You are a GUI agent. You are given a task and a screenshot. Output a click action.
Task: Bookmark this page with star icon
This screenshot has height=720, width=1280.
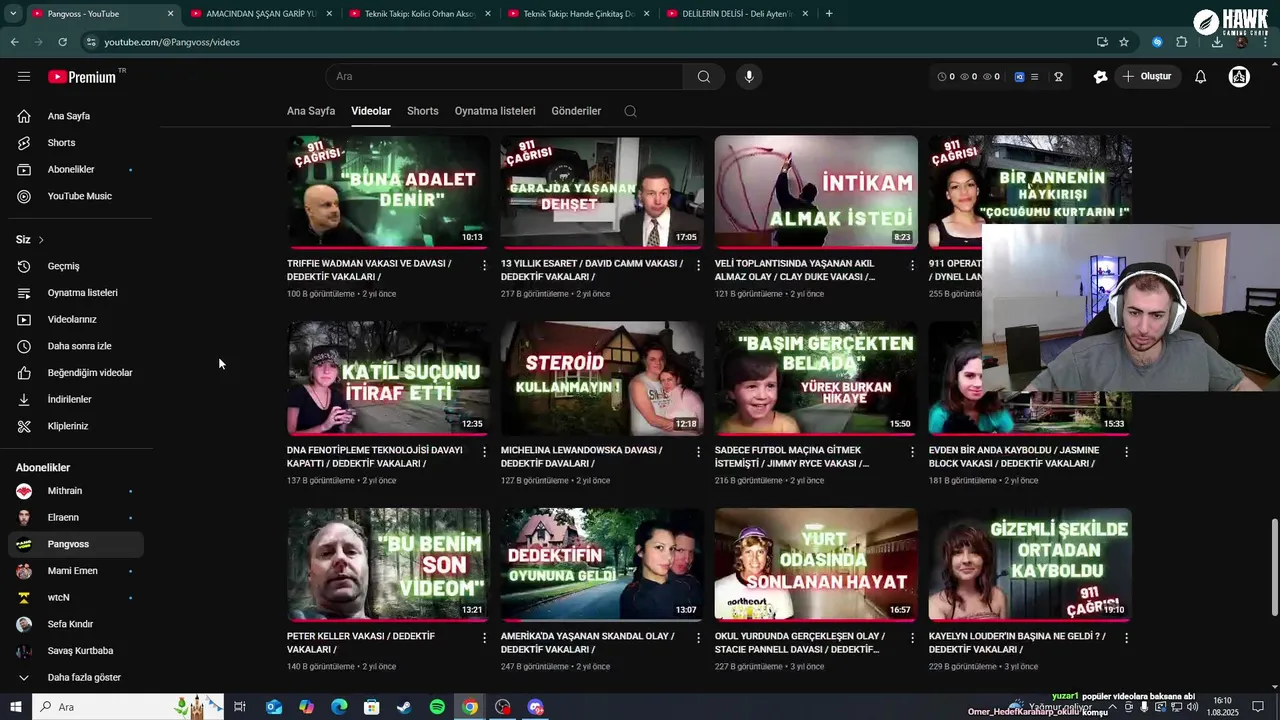[x=1124, y=42]
